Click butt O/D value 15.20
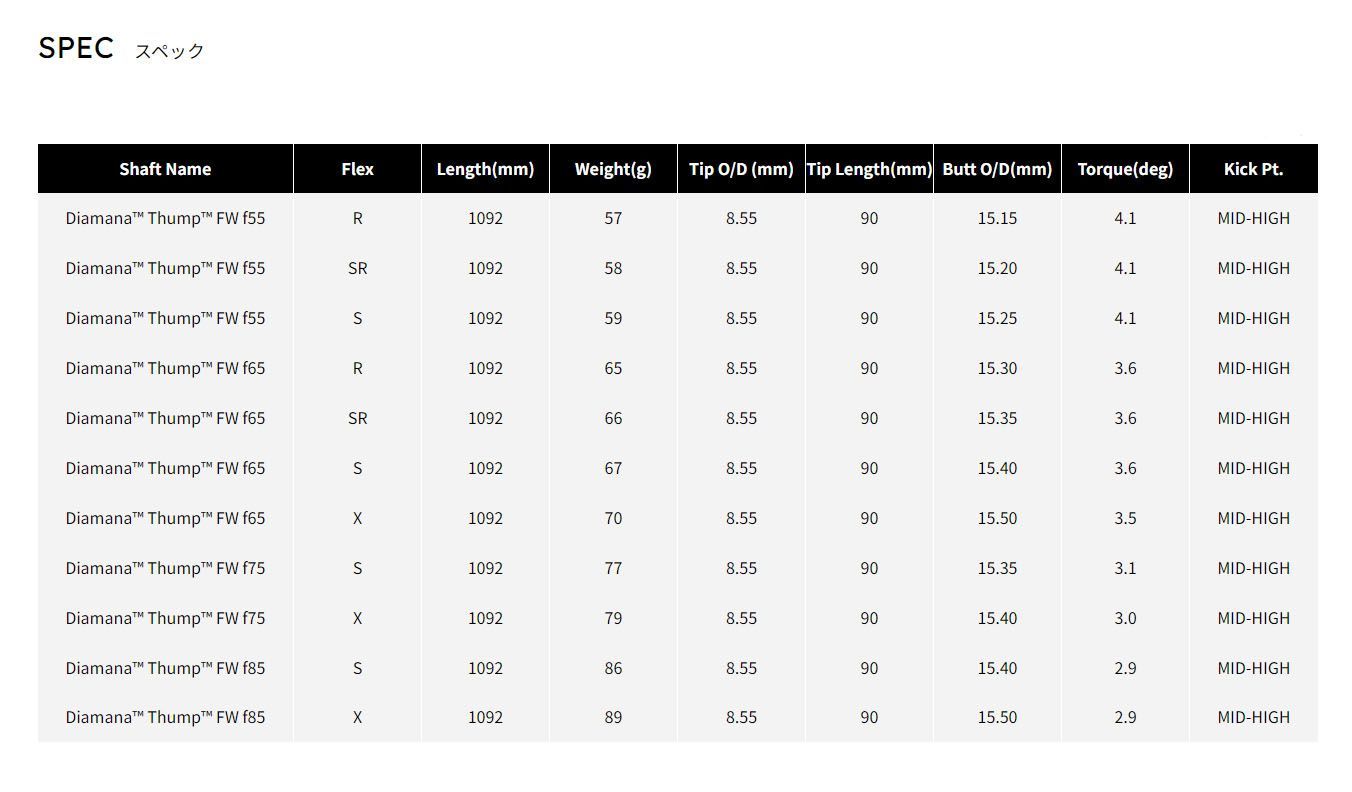 tap(997, 268)
